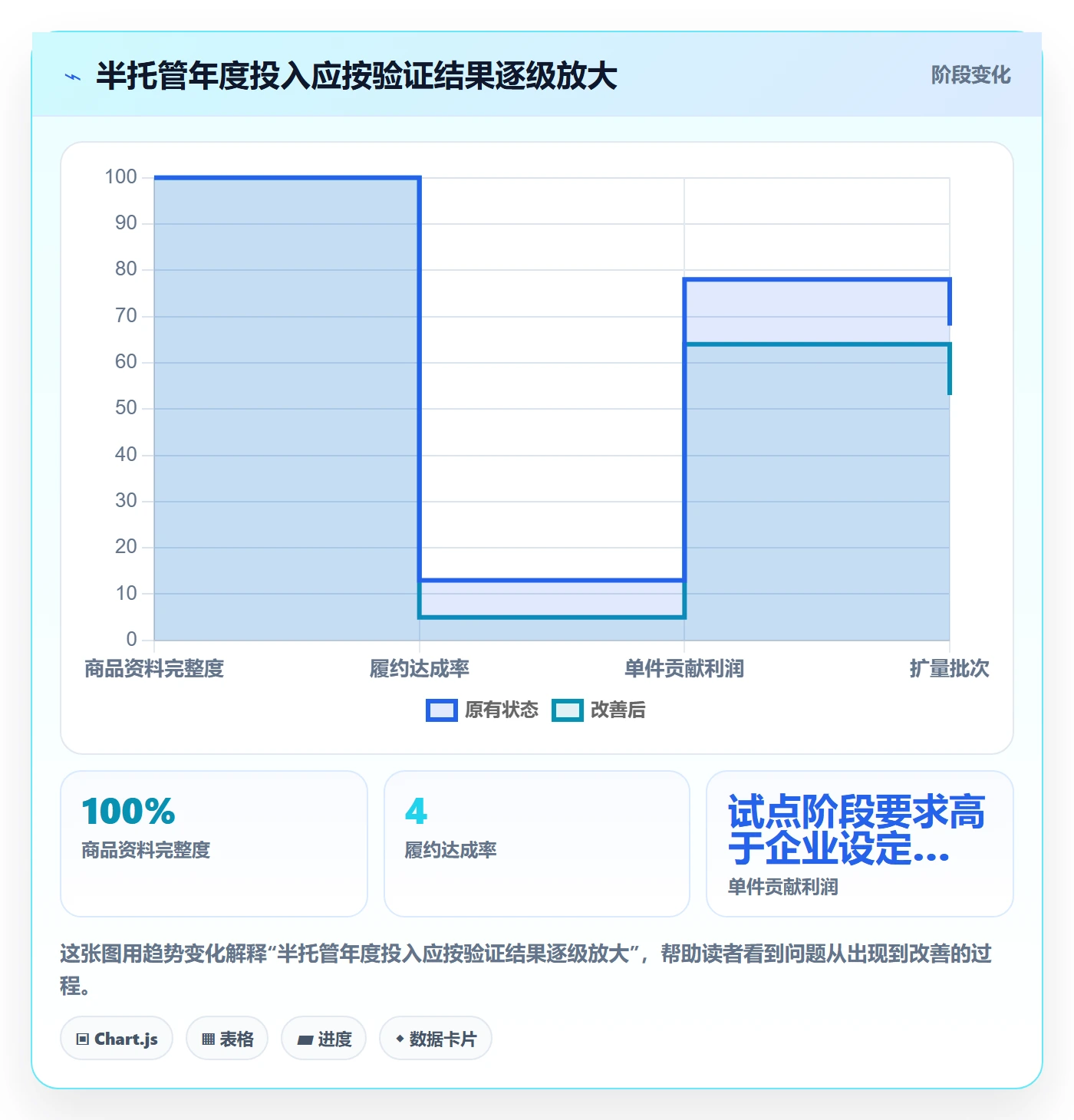Select the 数据卡片 tag chip
The width and height of the screenshot is (1074, 1120).
click(x=436, y=1039)
